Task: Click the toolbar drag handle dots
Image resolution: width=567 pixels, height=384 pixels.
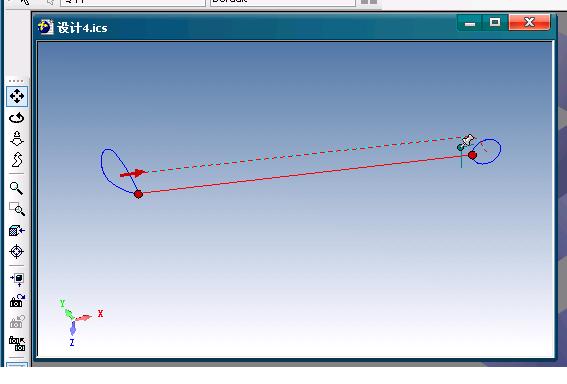Action: [16, 81]
